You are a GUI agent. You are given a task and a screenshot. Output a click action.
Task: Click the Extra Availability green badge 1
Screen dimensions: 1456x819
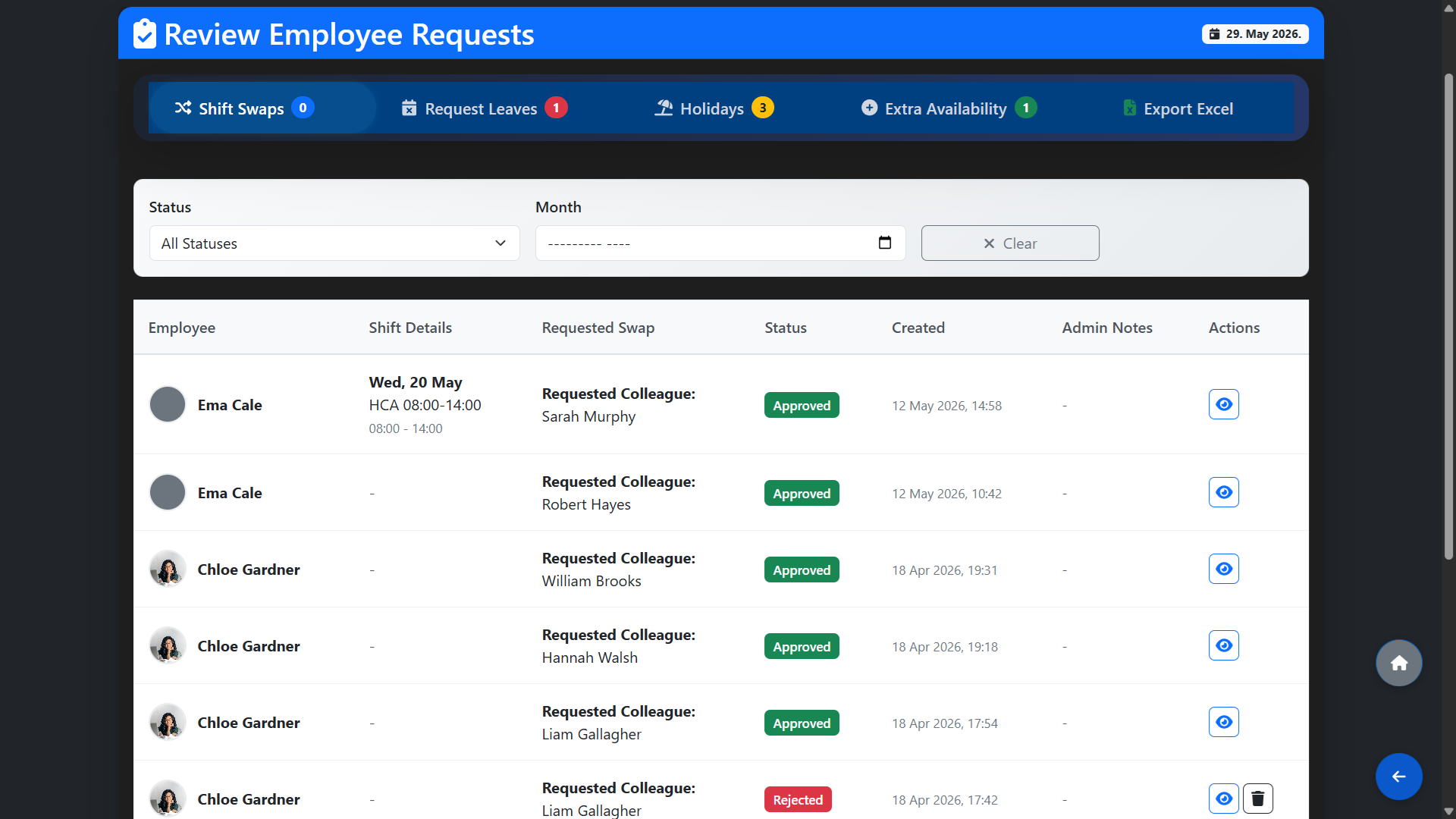(x=1026, y=108)
